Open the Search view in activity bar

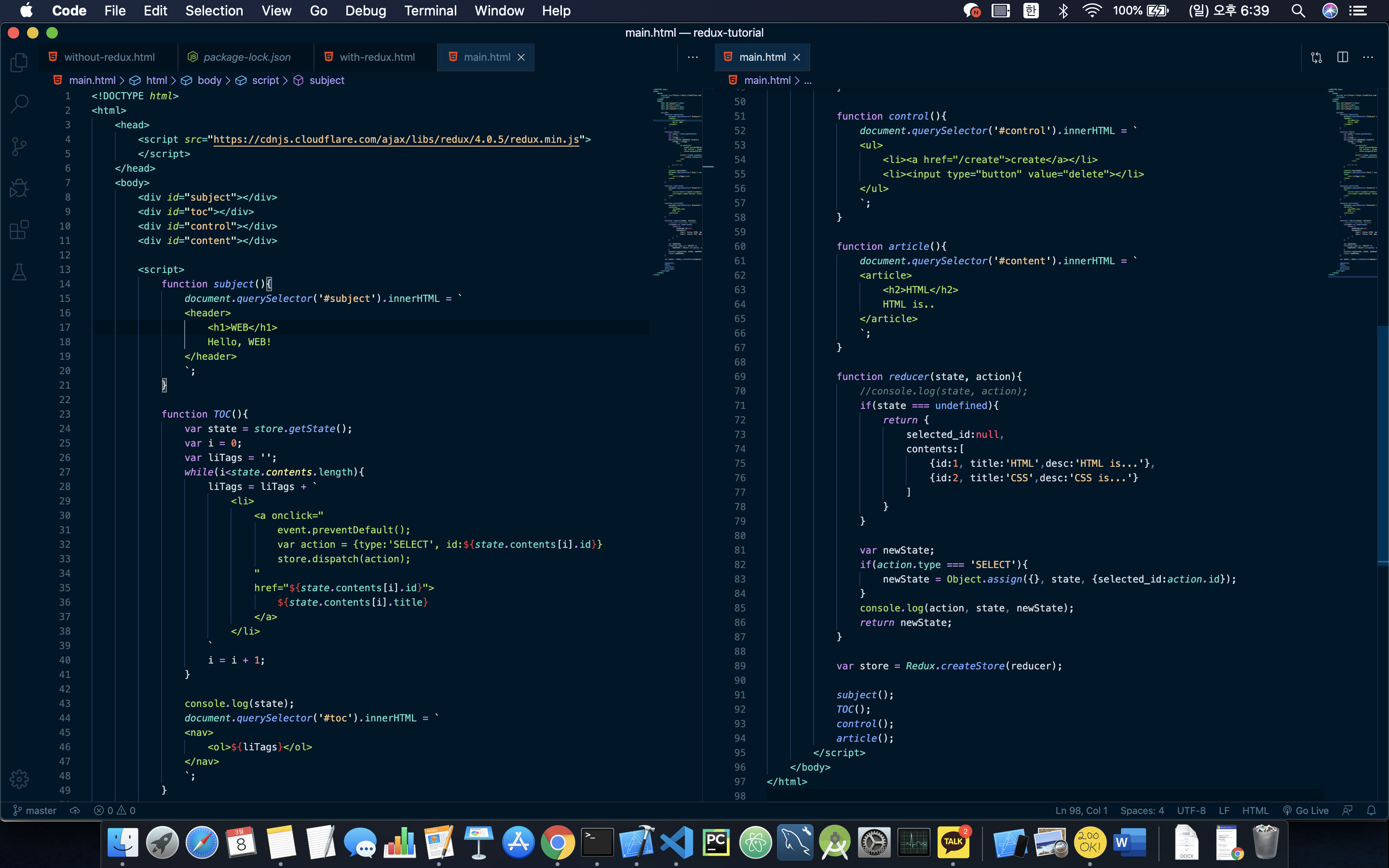(x=19, y=104)
